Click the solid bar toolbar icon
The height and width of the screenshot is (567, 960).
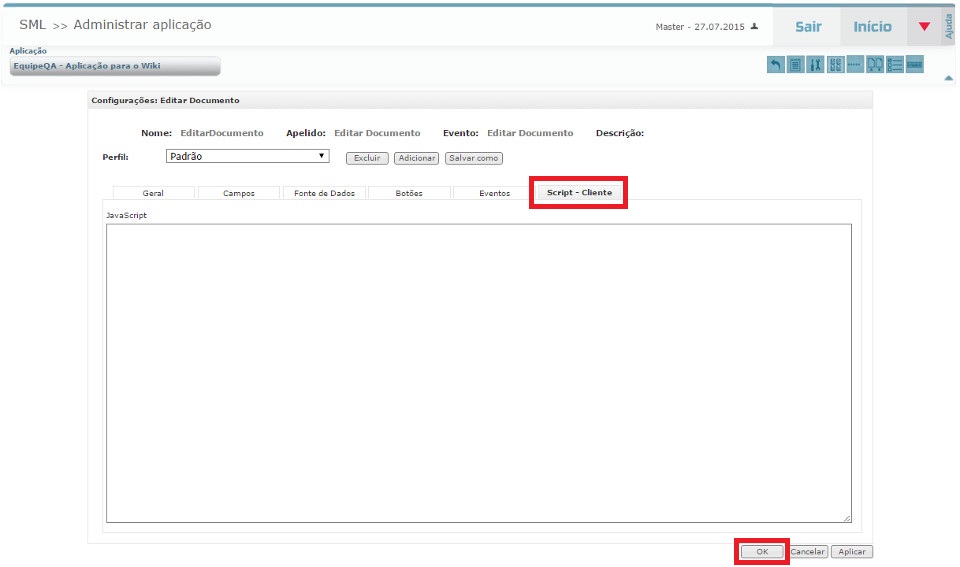tap(915, 64)
